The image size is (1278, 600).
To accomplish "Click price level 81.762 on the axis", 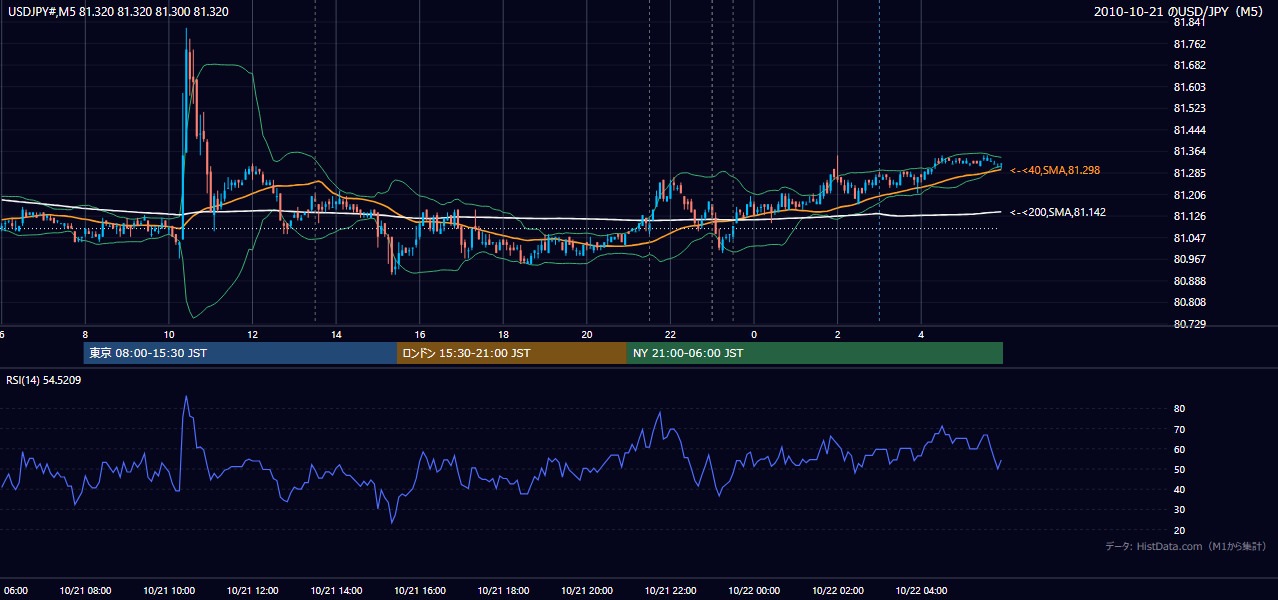I will point(1190,44).
